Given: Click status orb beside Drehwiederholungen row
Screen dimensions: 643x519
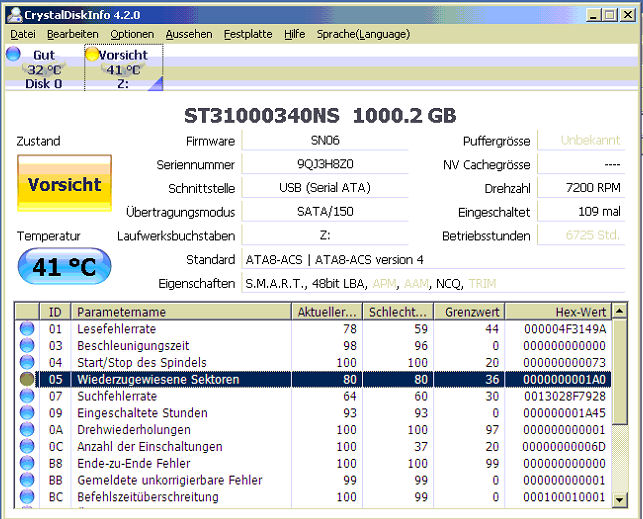Looking at the screenshot, I should [27, 430].
